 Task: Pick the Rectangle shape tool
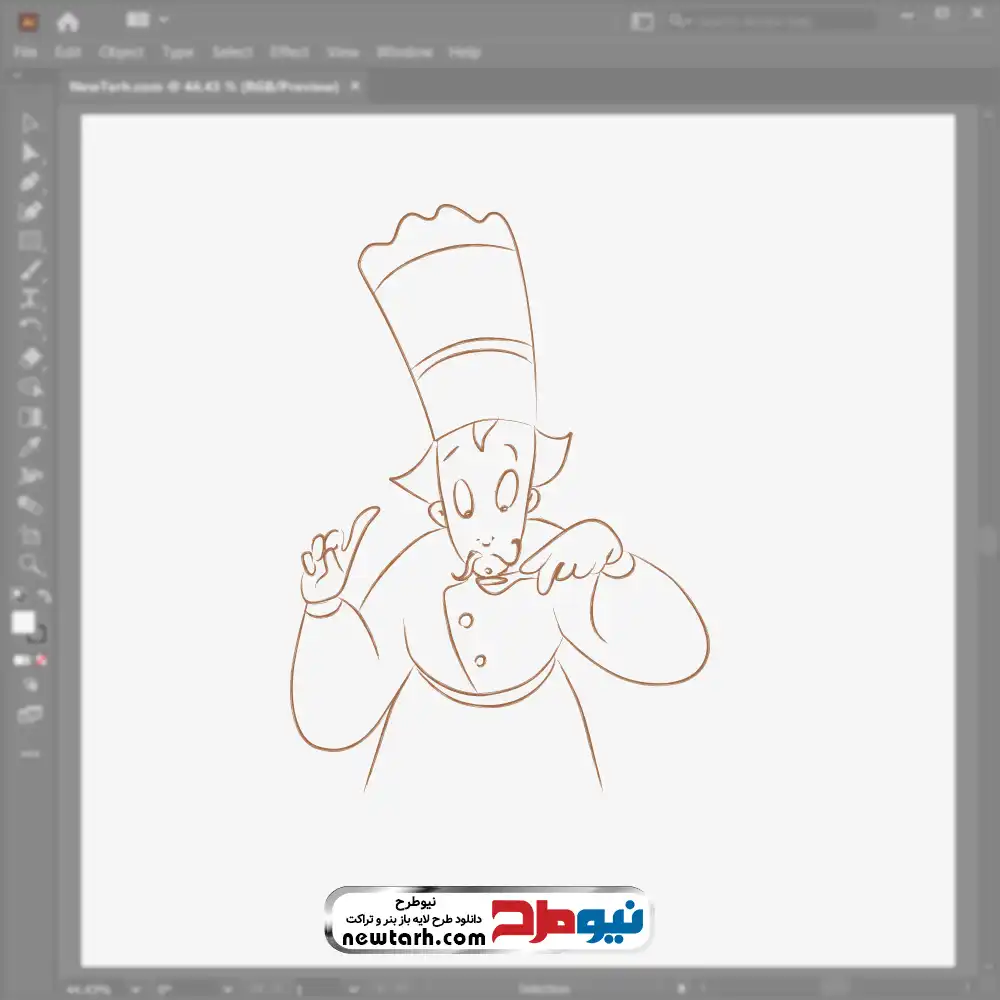30,241
